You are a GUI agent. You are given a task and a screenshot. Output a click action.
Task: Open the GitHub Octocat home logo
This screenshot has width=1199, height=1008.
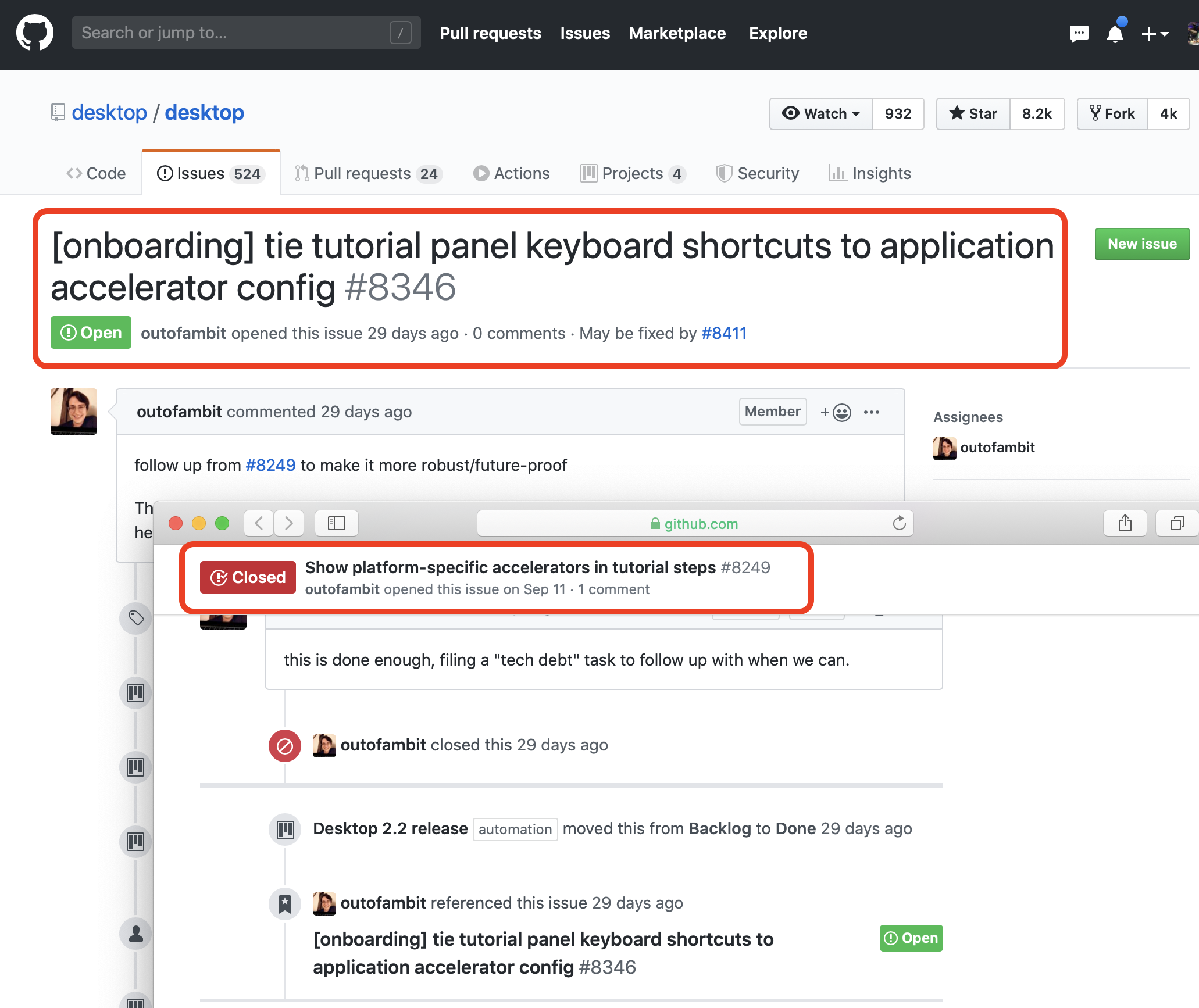35,33
